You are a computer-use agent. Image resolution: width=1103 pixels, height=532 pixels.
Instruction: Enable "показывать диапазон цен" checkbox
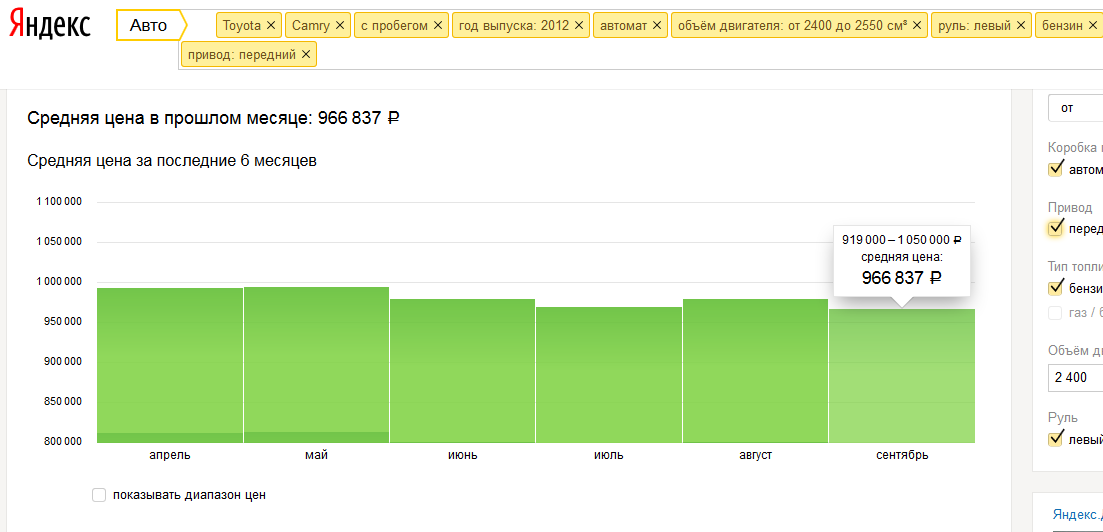[x=99, y=495]
